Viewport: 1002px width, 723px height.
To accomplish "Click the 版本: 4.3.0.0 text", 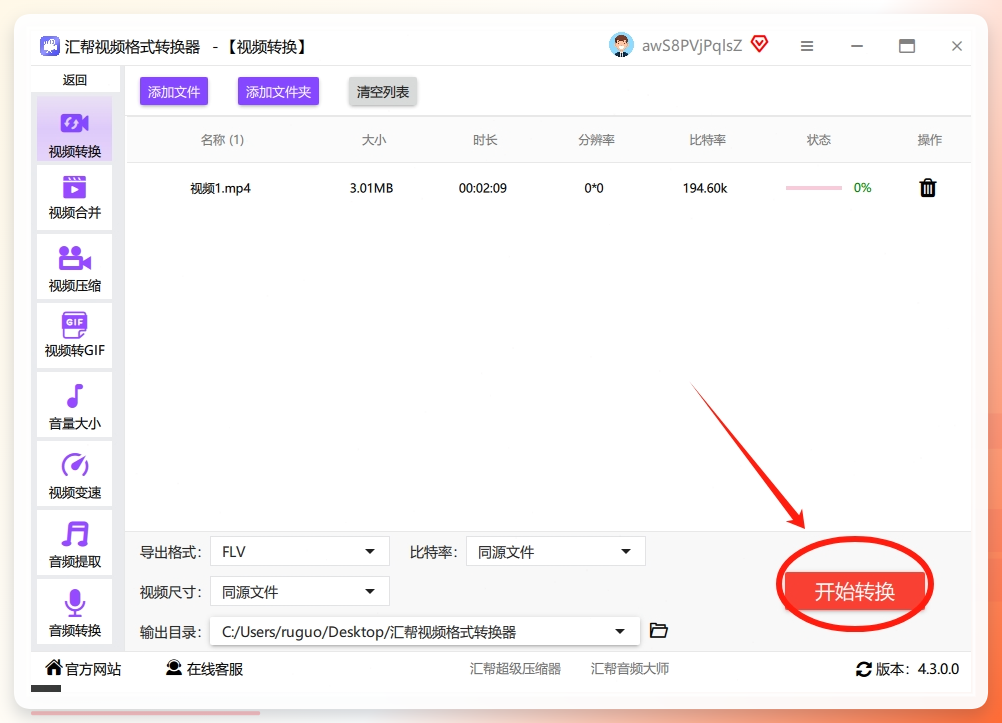I will click(x=917, y=669).
